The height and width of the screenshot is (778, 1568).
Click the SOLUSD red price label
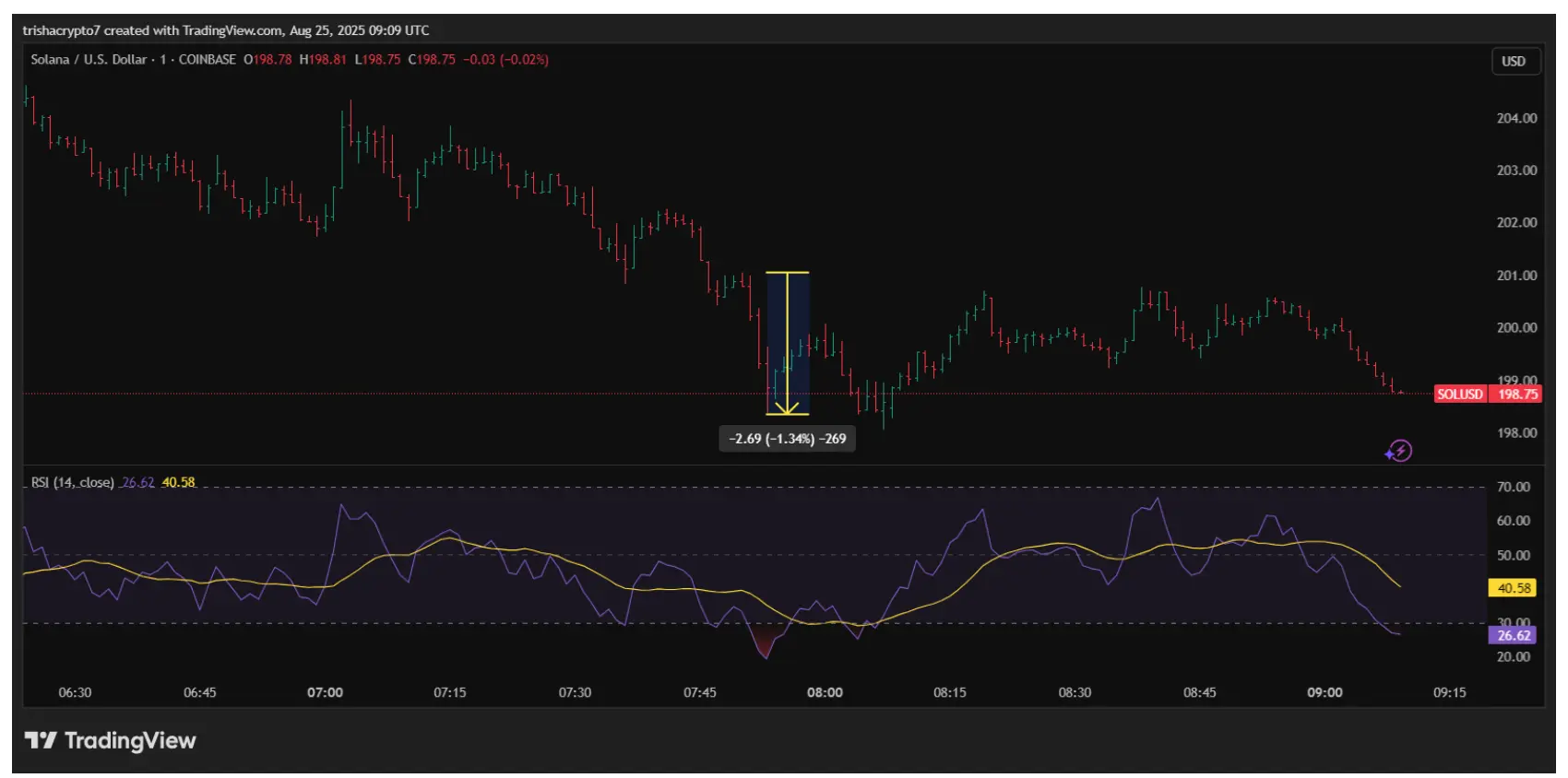1459,394
